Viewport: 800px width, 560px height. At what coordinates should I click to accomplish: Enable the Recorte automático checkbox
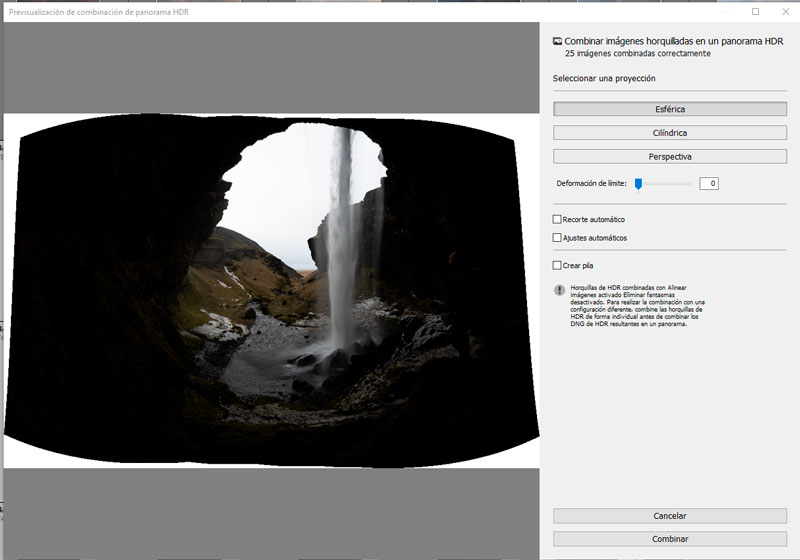click(x=558, y=219)
